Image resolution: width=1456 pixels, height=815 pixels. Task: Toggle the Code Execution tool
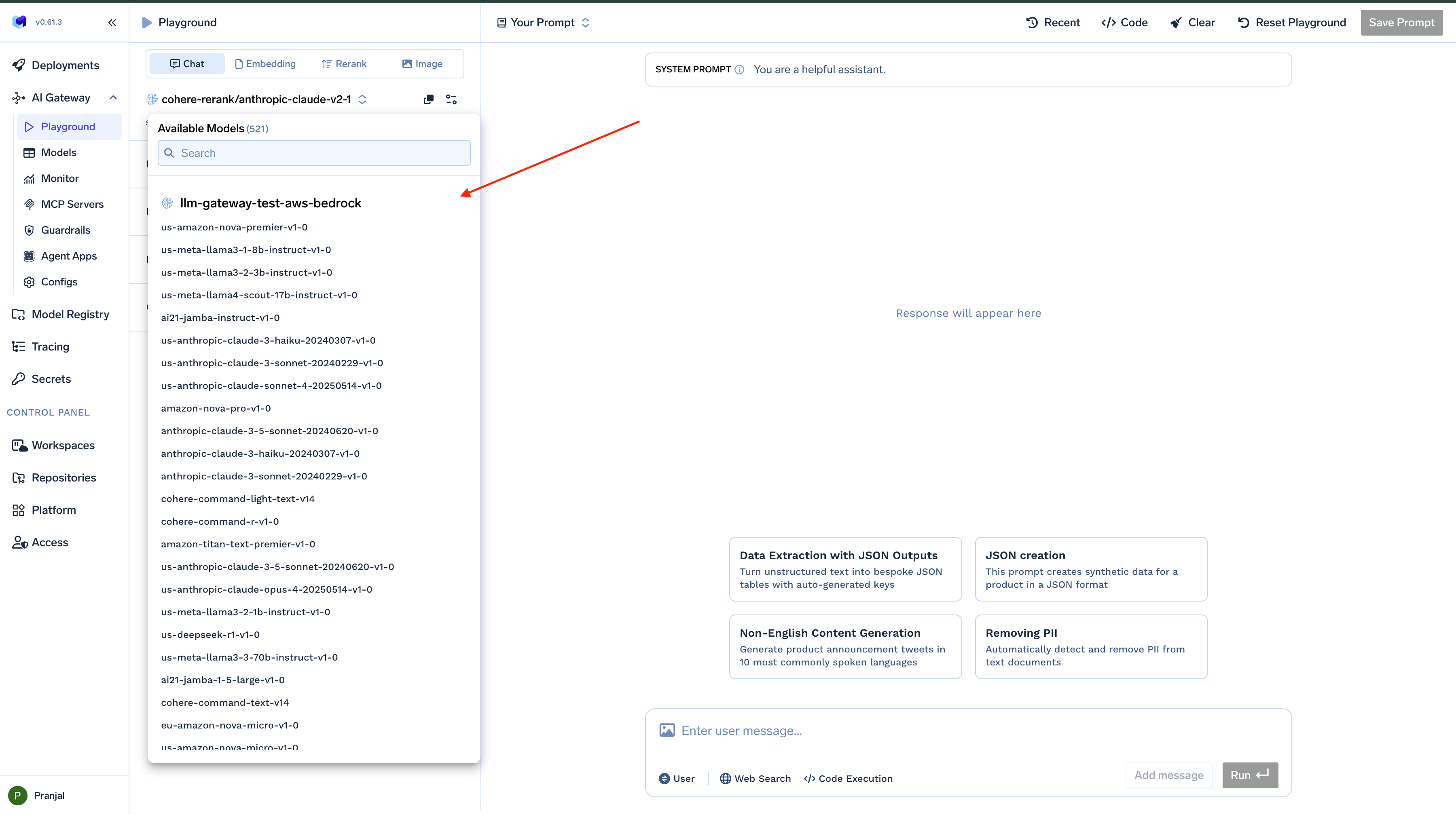click(849, 779)
